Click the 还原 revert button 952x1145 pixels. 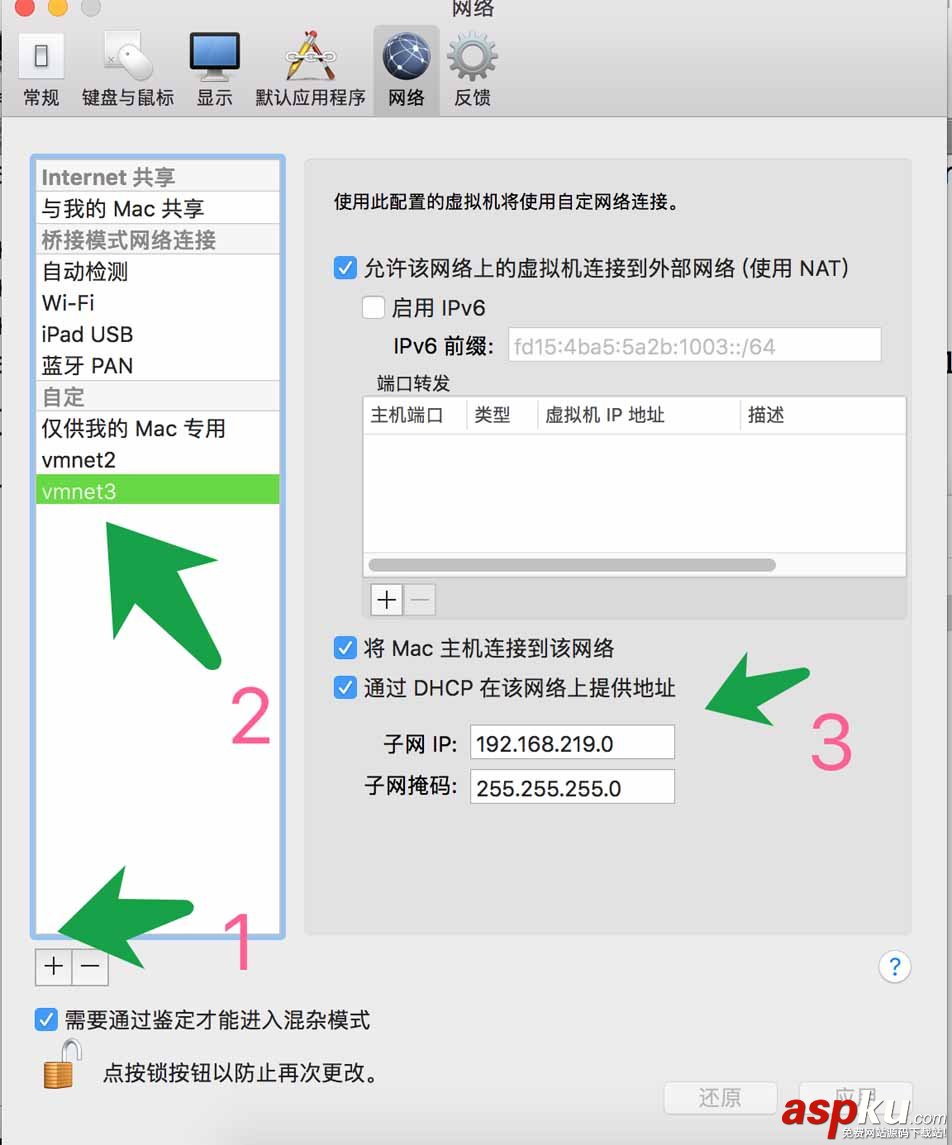click(x=720, y=1098)
